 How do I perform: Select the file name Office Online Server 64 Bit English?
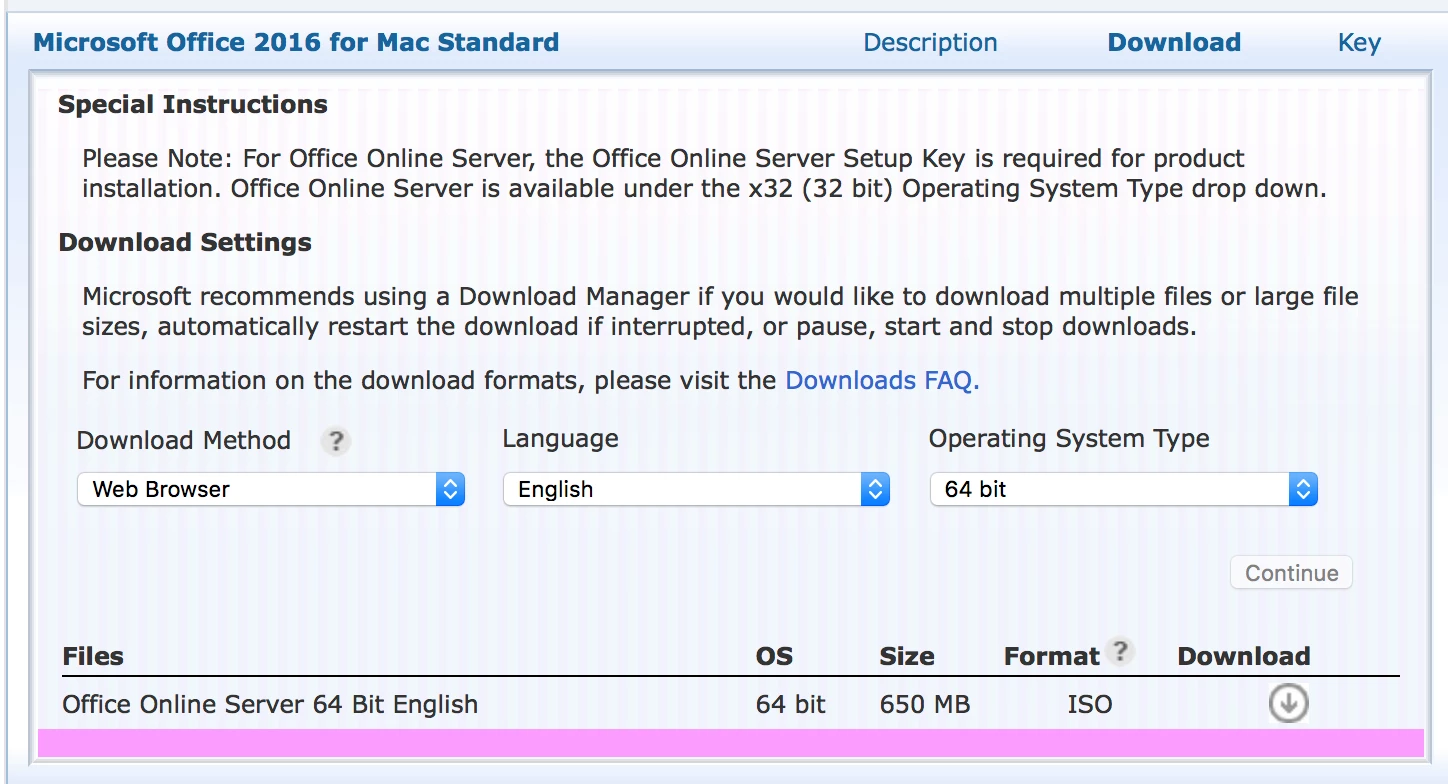point(270,704)
